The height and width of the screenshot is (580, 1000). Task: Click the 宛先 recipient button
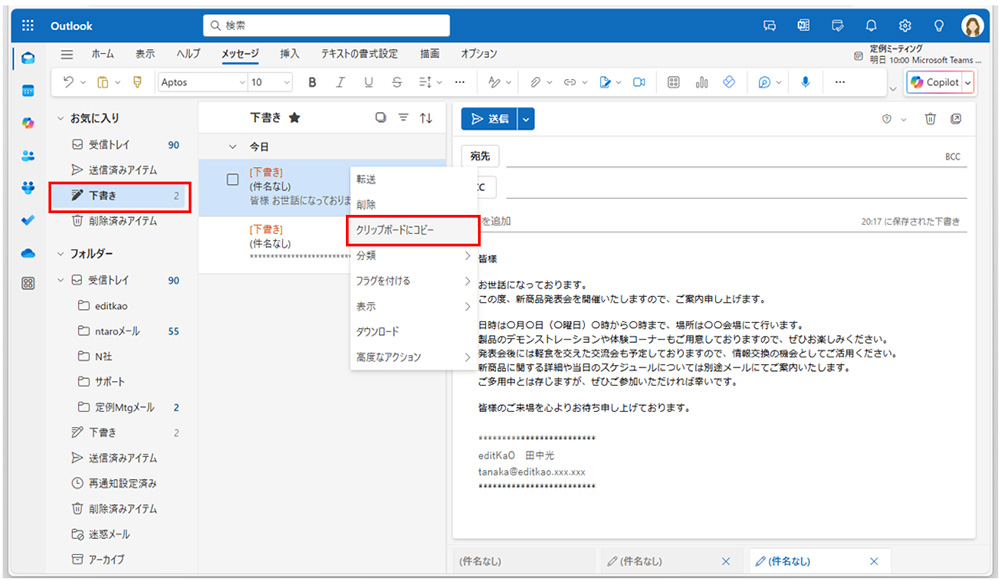point(480,156)
